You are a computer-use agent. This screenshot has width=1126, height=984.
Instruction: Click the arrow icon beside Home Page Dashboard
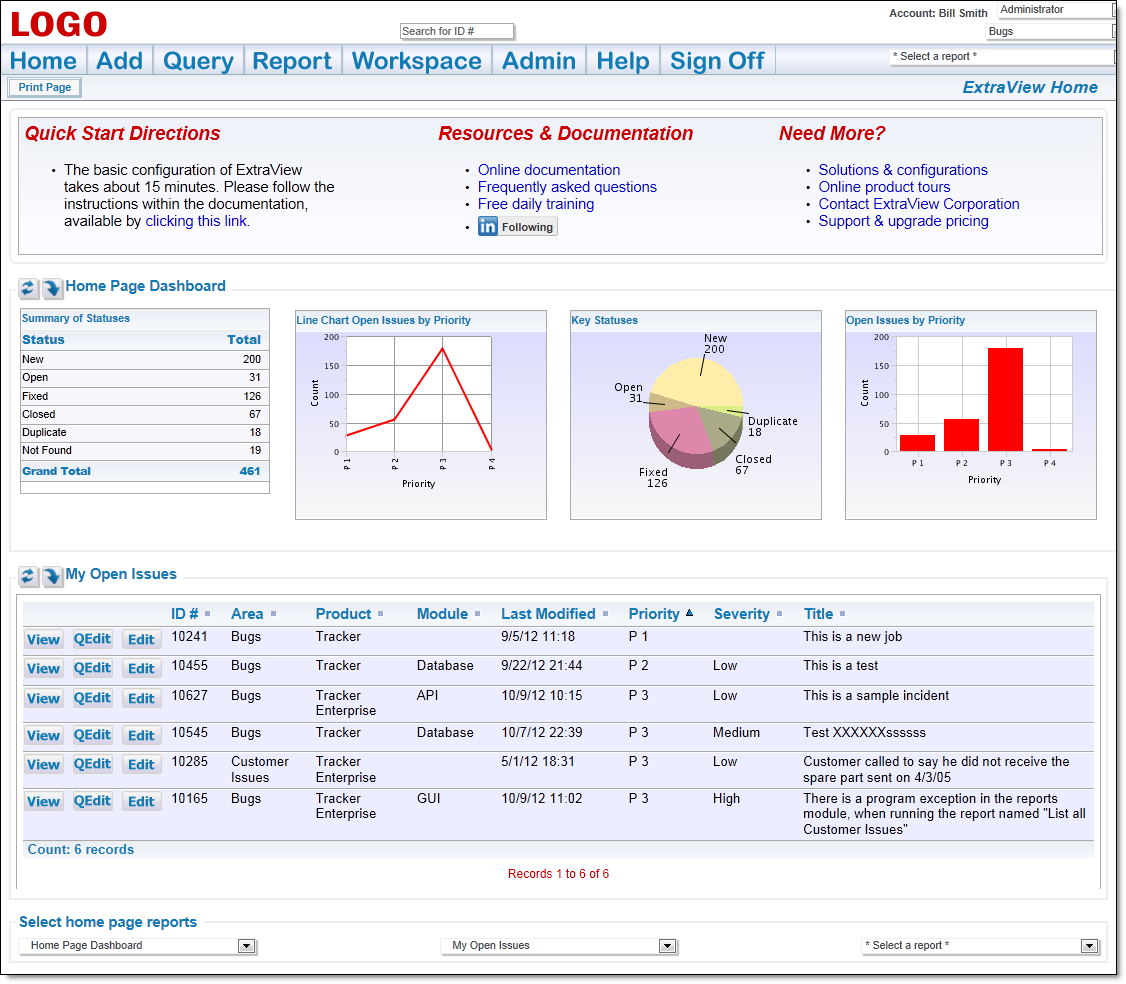click(x=52, y=288)
